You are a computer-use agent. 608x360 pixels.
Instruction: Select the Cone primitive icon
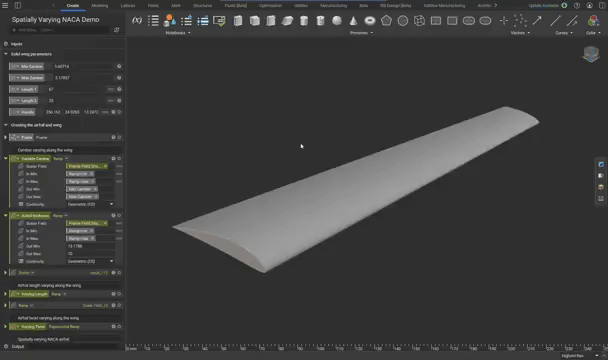(353, 21)
